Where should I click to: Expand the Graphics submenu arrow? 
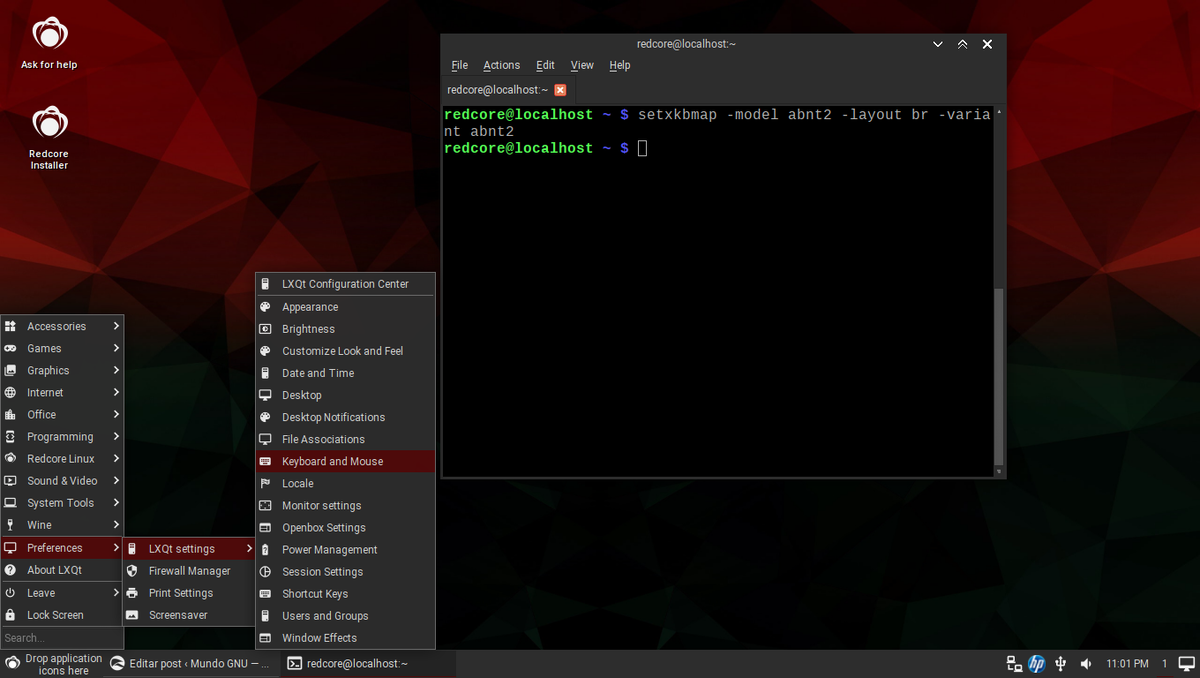point(117,370)
